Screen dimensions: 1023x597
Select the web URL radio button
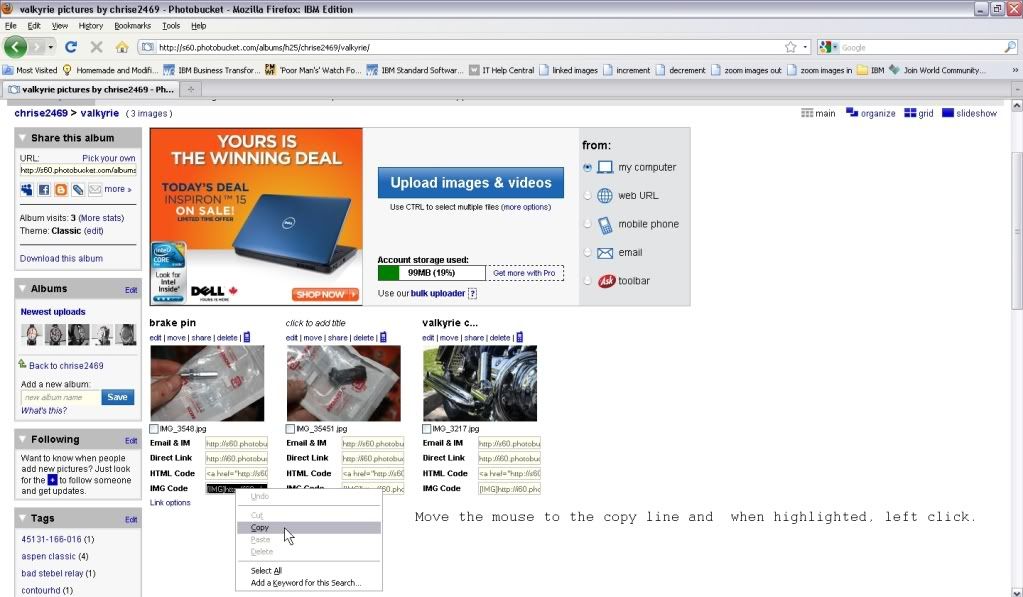coord(587,196)
